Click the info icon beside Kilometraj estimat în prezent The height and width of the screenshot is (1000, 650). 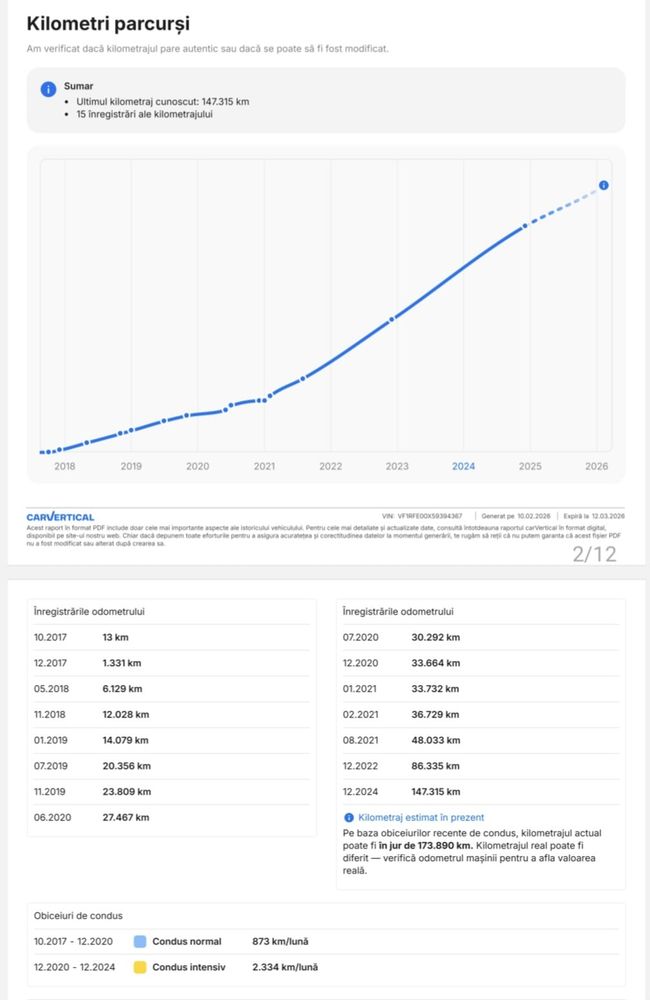click(349, 818)
